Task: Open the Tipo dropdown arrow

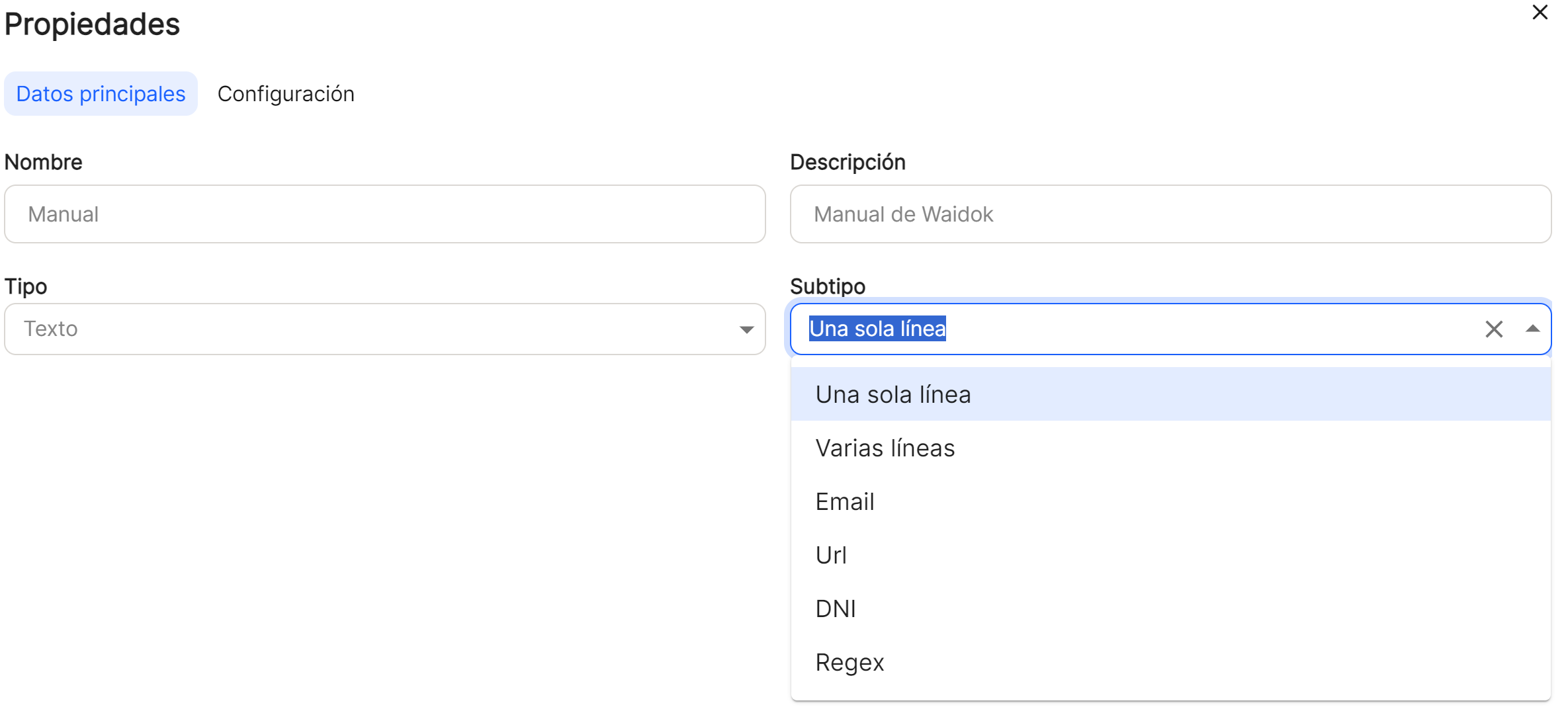Action: tap(746, 329)
